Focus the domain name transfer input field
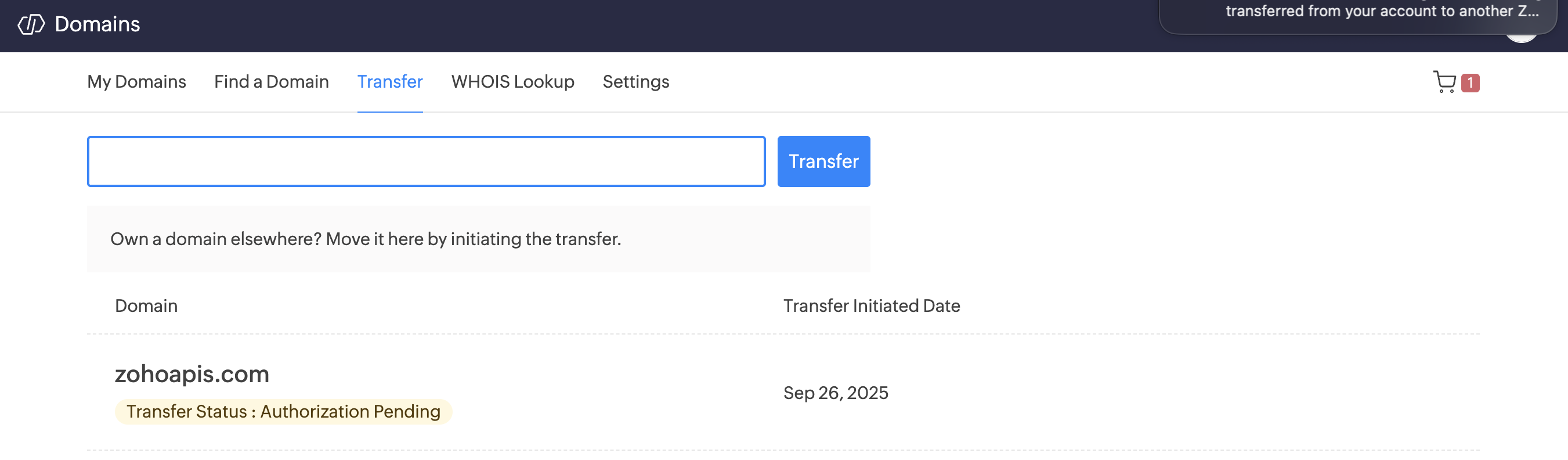 click(426, 161)
